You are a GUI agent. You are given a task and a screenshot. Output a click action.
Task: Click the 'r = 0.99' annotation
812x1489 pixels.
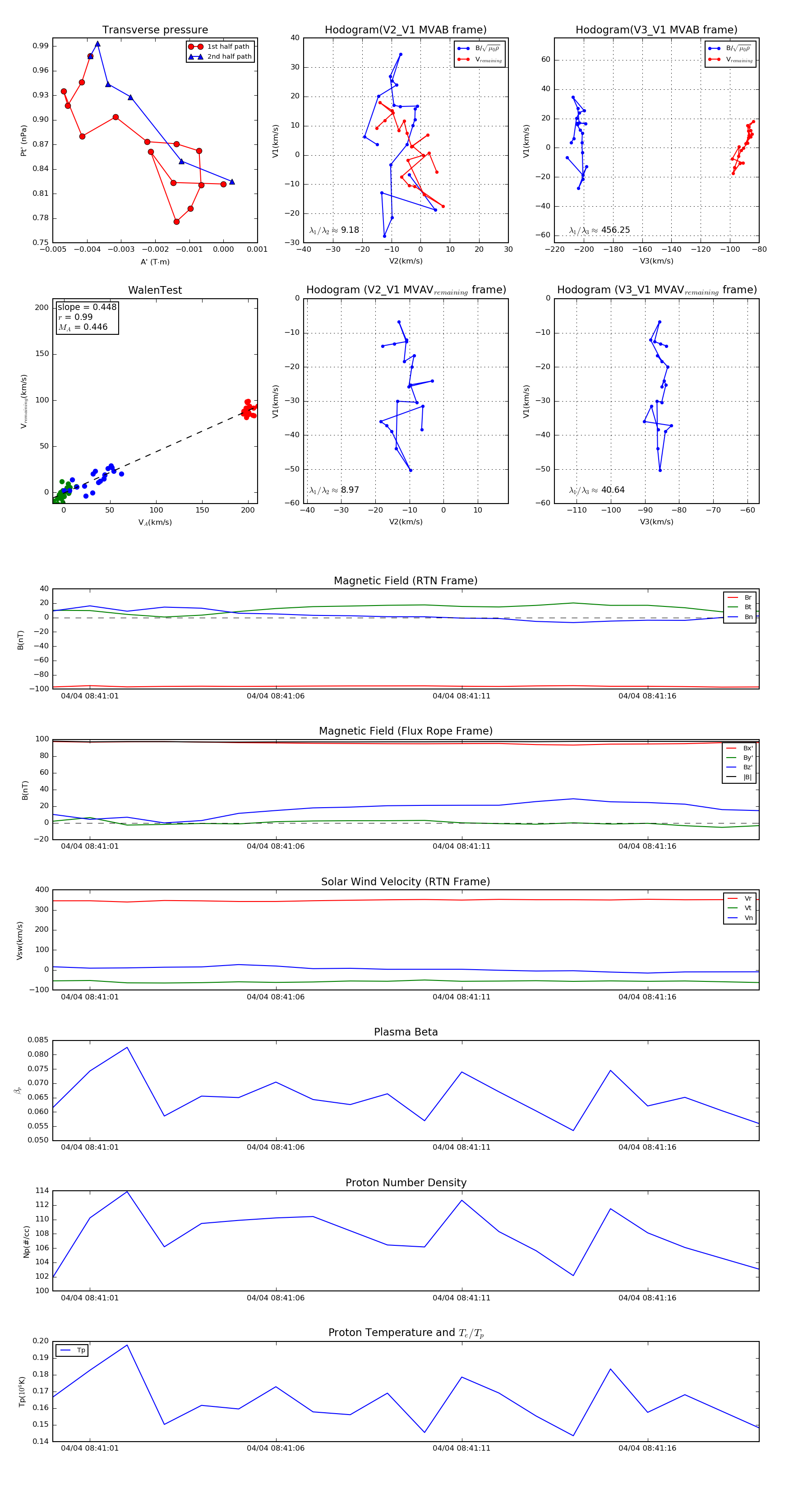coord(75,317)
